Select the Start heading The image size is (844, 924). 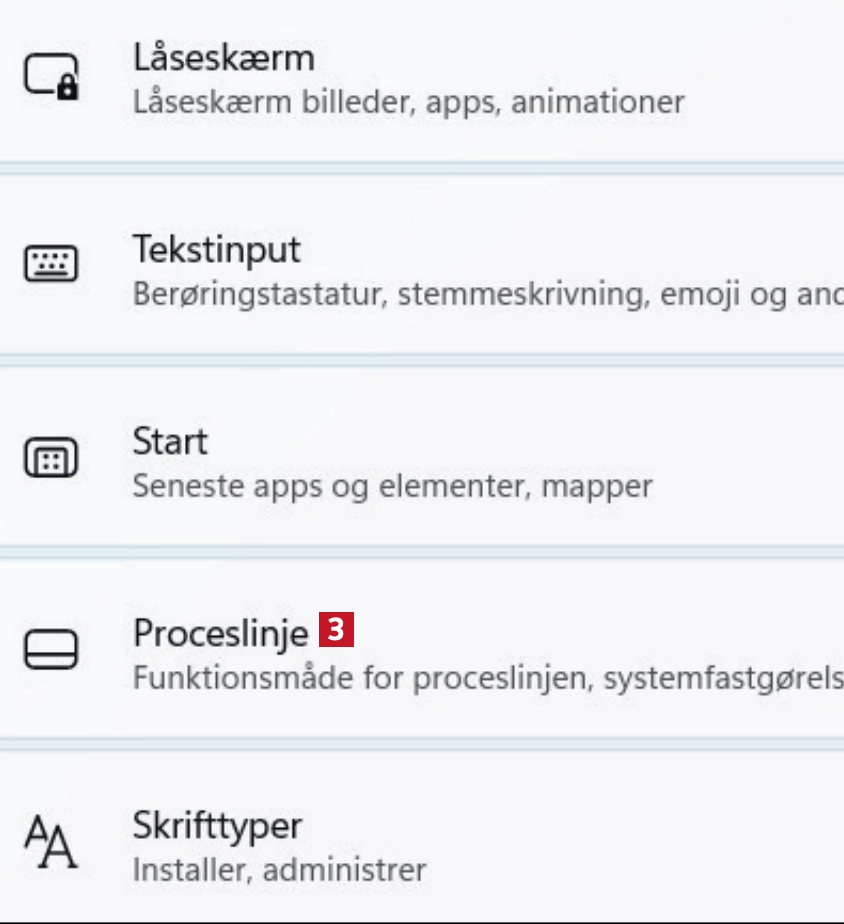tap(170, 441)
